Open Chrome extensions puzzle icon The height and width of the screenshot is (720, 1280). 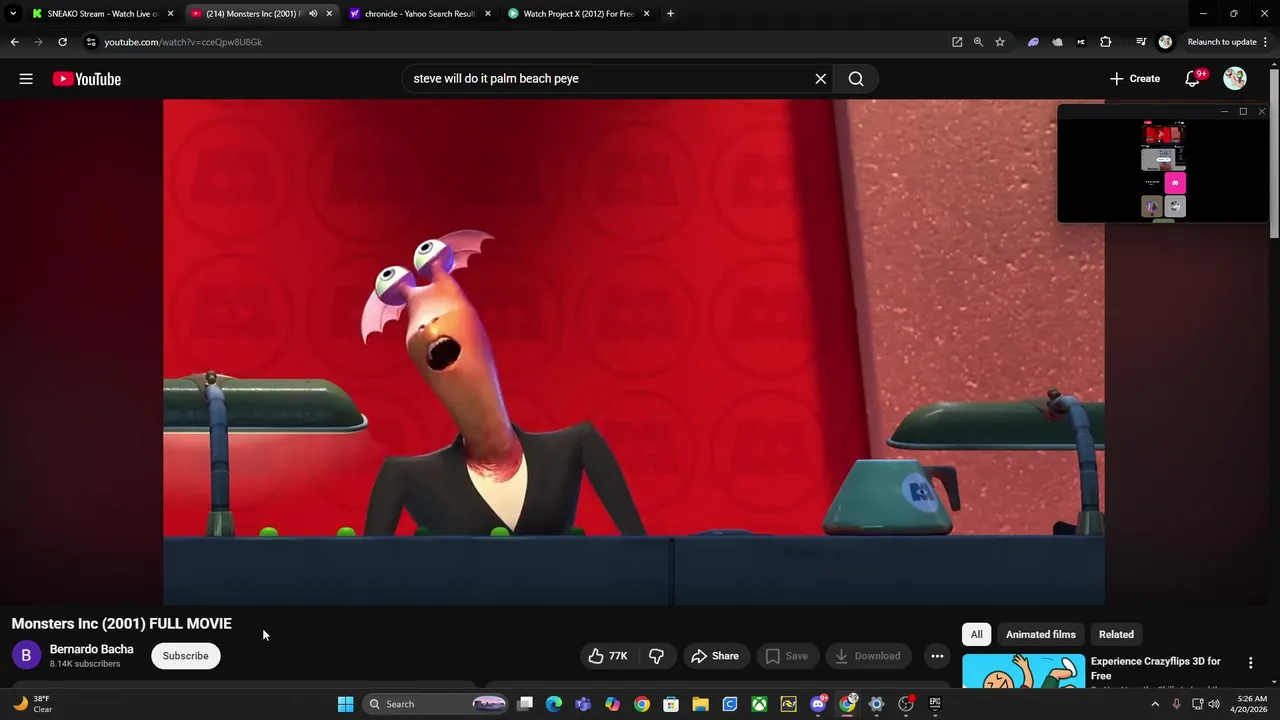[x=1105, y=42]
